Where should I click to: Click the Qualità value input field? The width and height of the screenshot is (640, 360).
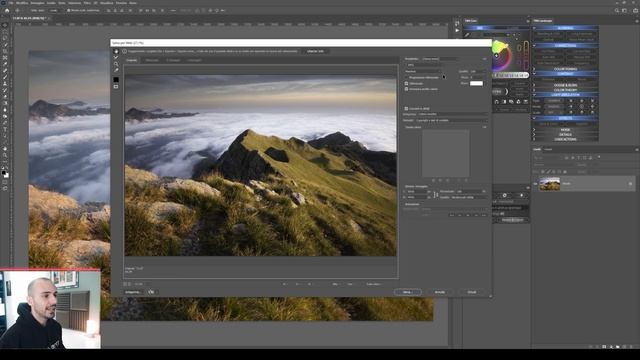[x=477, y=71]
